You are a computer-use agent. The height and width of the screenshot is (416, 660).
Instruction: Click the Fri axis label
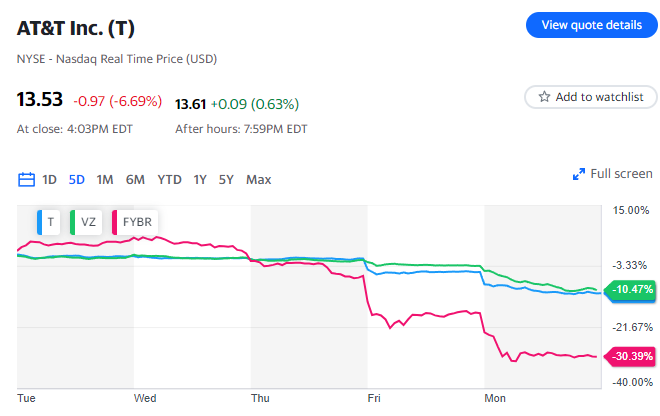click(x=374, y=398)
